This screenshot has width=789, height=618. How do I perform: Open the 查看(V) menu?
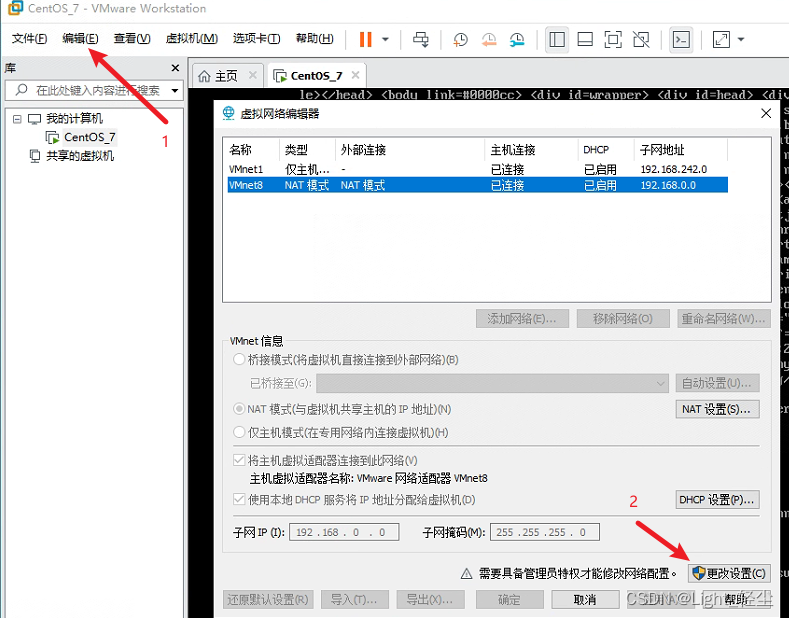point(132,39)
